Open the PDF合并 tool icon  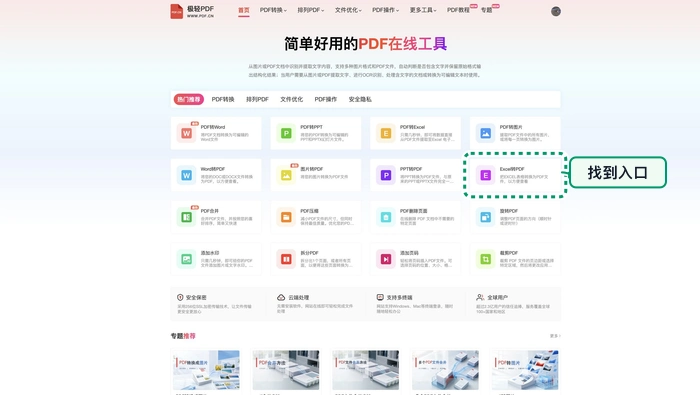pos(186,217)
